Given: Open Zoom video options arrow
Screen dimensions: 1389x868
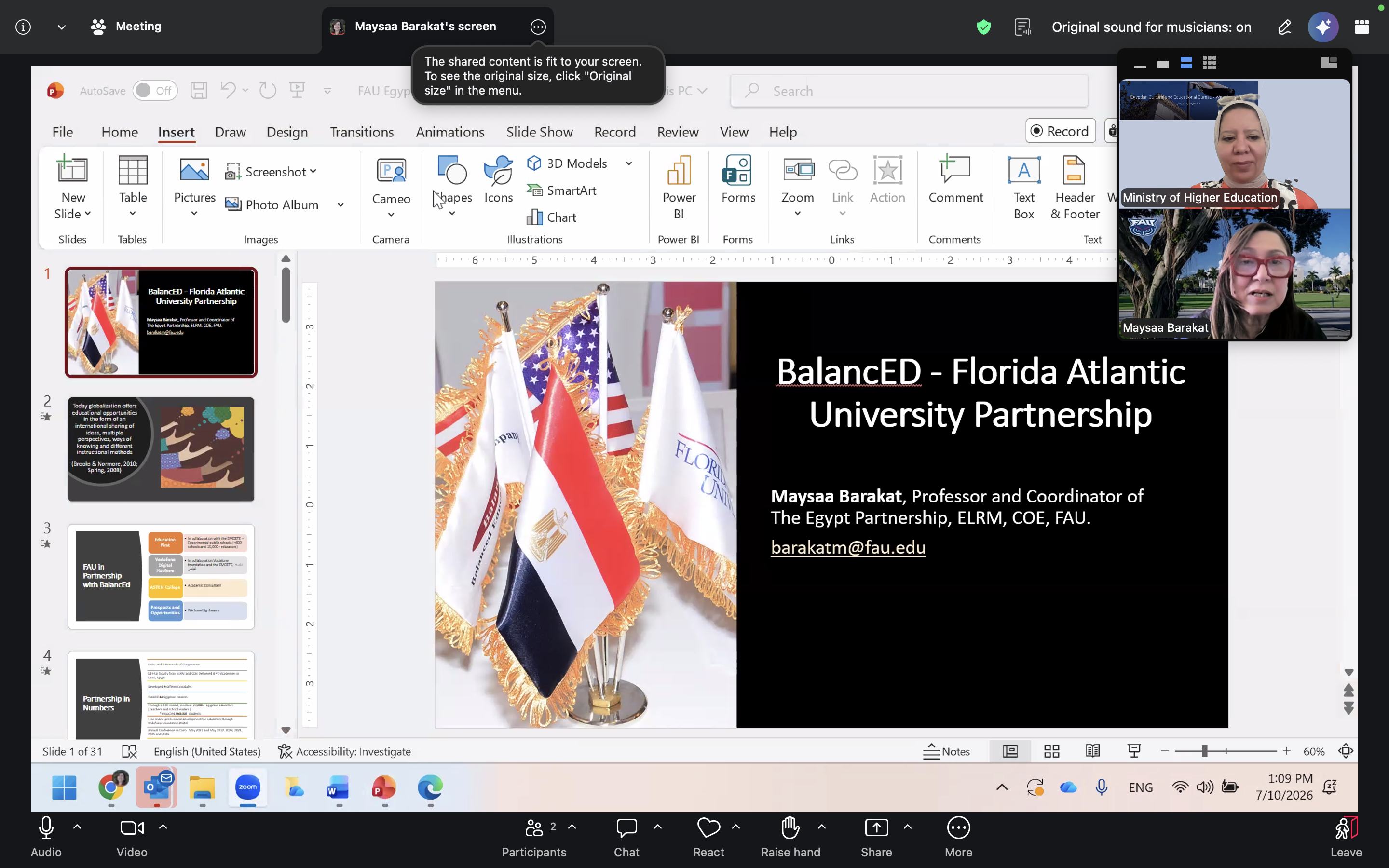Looking at the screenshot, I should (x=163, y=827).
